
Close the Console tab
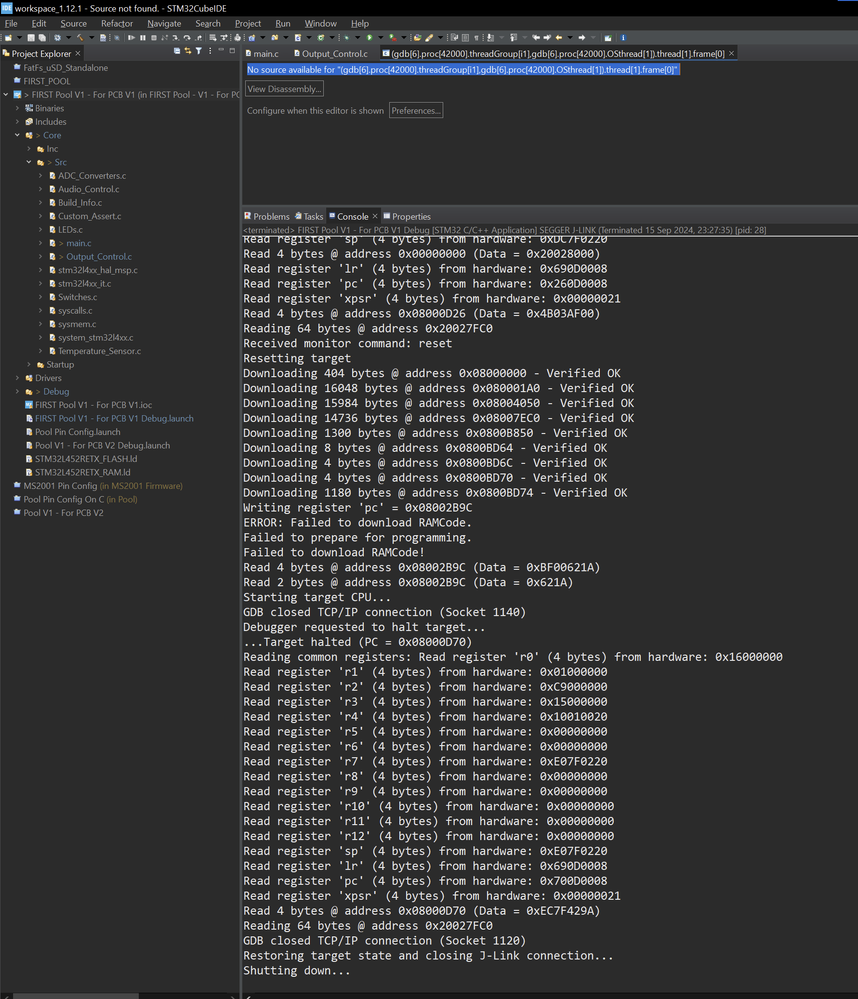[375, 217]
